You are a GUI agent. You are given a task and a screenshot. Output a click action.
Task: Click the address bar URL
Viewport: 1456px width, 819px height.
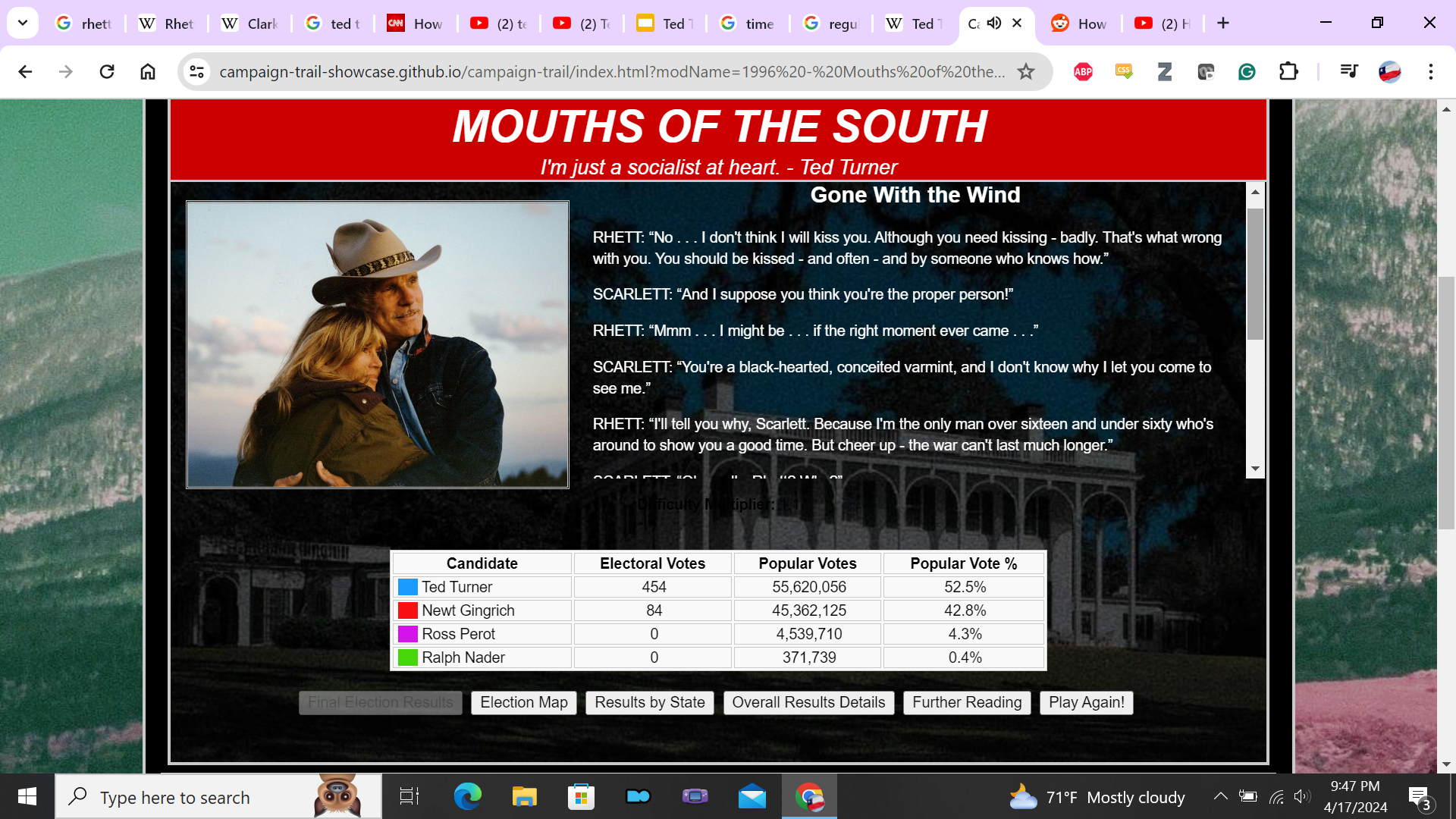612,72
